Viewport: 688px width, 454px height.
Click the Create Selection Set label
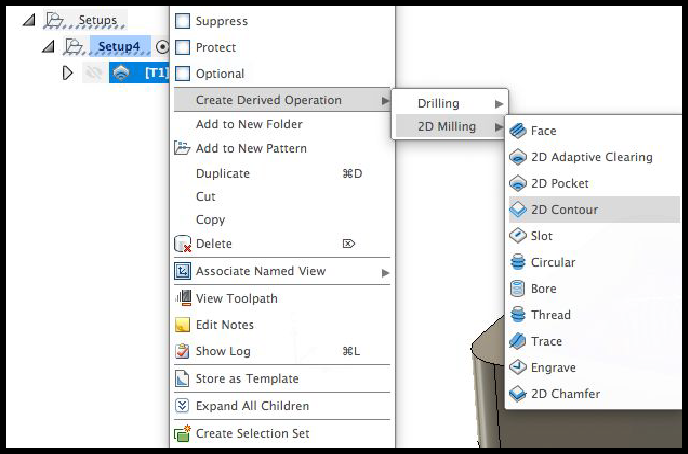[252, 433]
